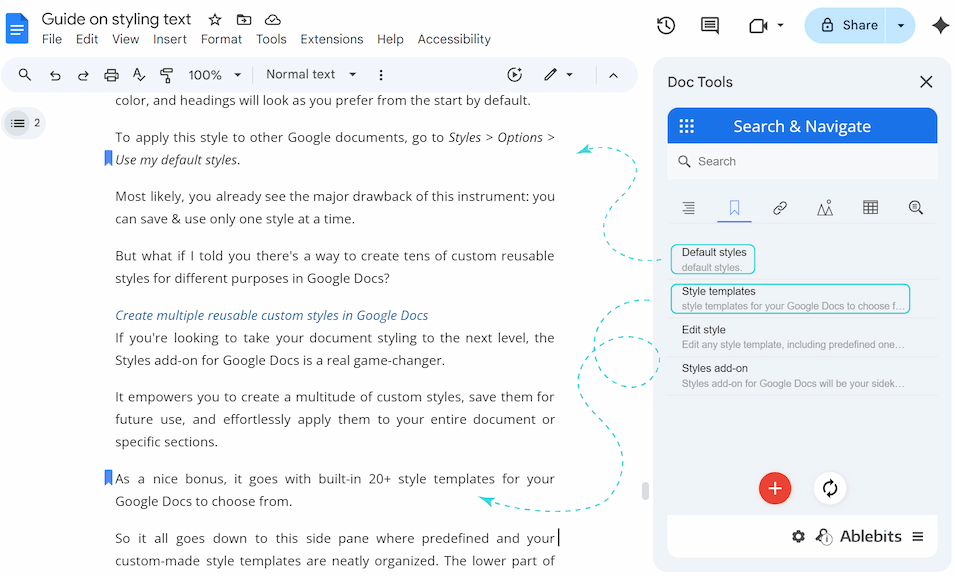
Task: Switch to the Headings tab icon
Action: [x=689, y=208]
